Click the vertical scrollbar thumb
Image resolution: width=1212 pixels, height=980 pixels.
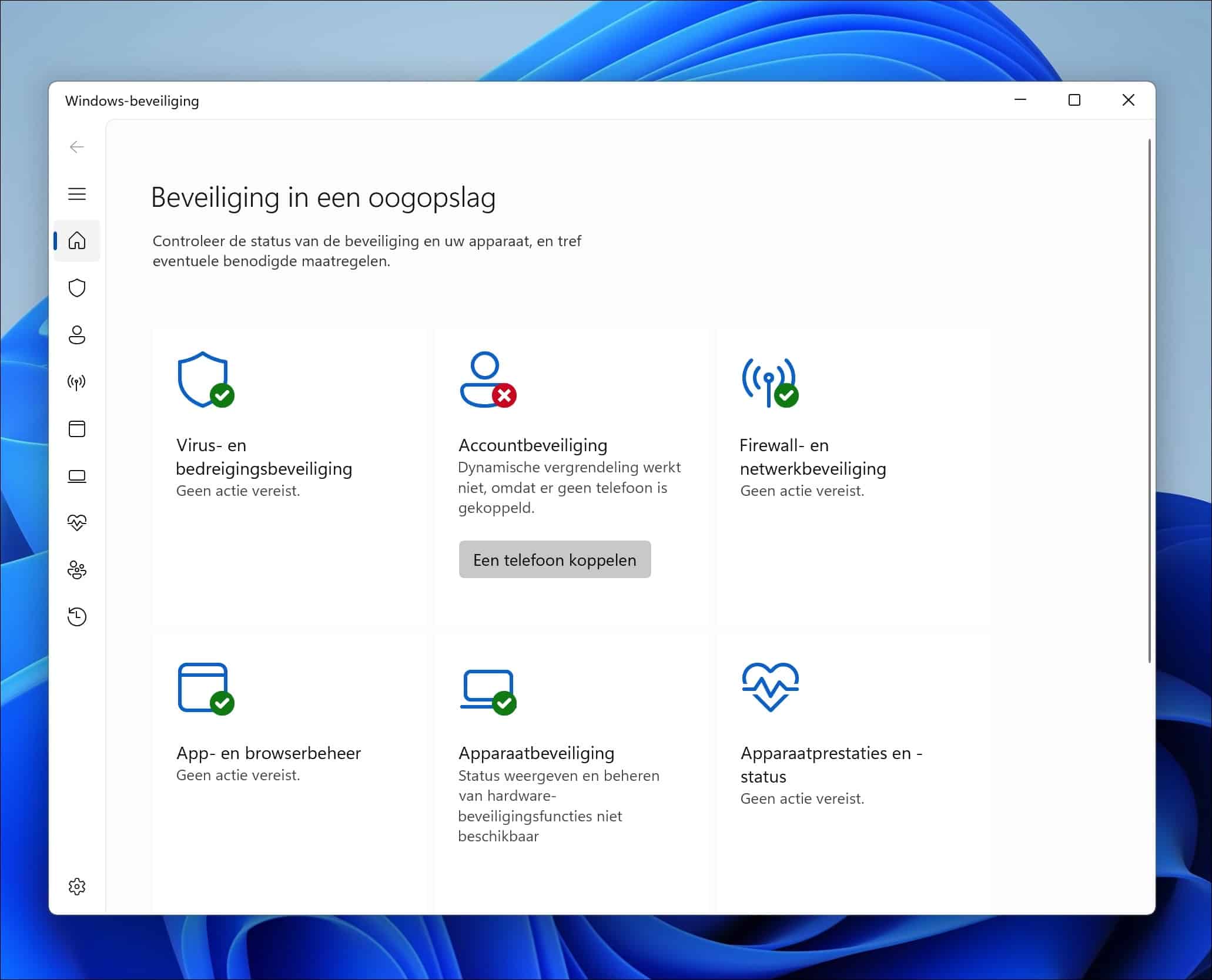pyautogui.click(x=1149, y=401)
